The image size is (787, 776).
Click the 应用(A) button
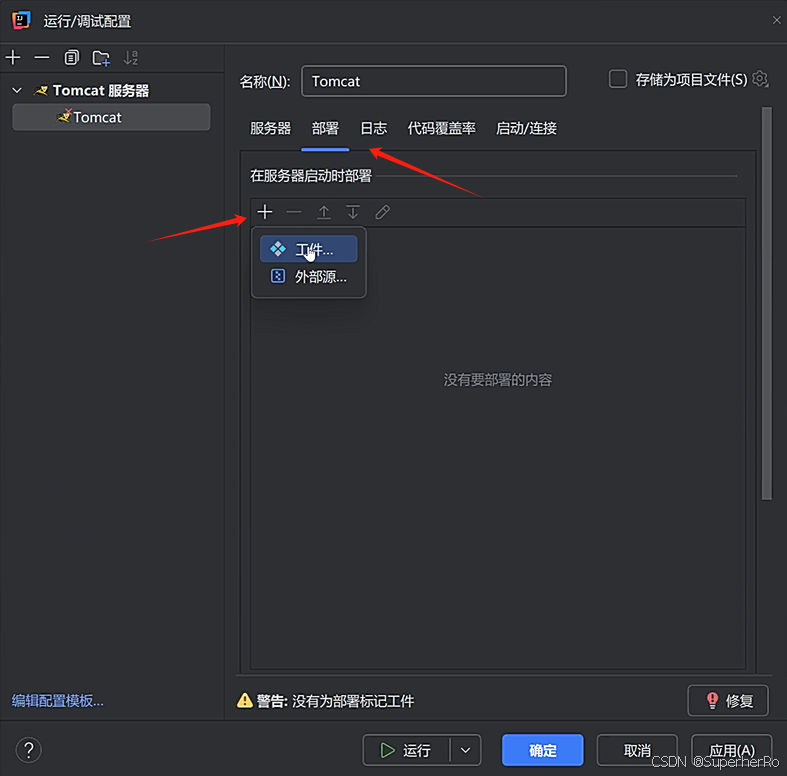(x=732, y=750)
